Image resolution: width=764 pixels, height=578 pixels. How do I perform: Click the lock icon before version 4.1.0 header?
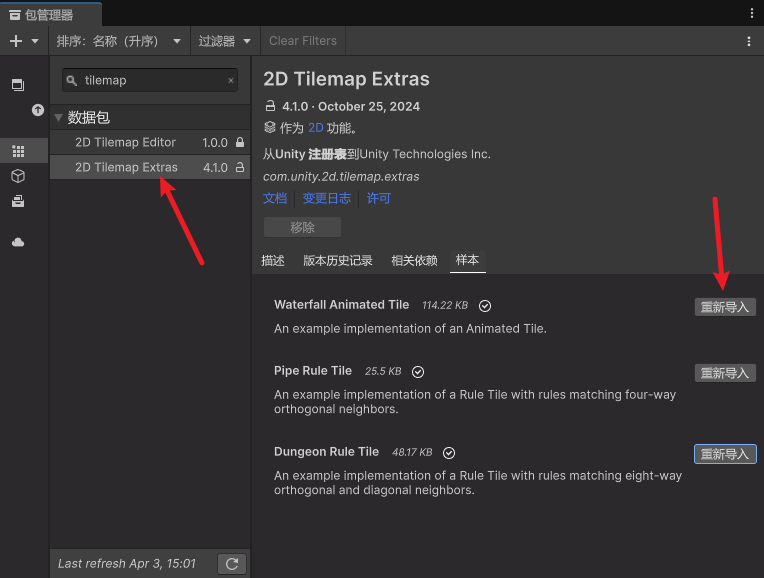pyautogui.click(x=270, y=106)
